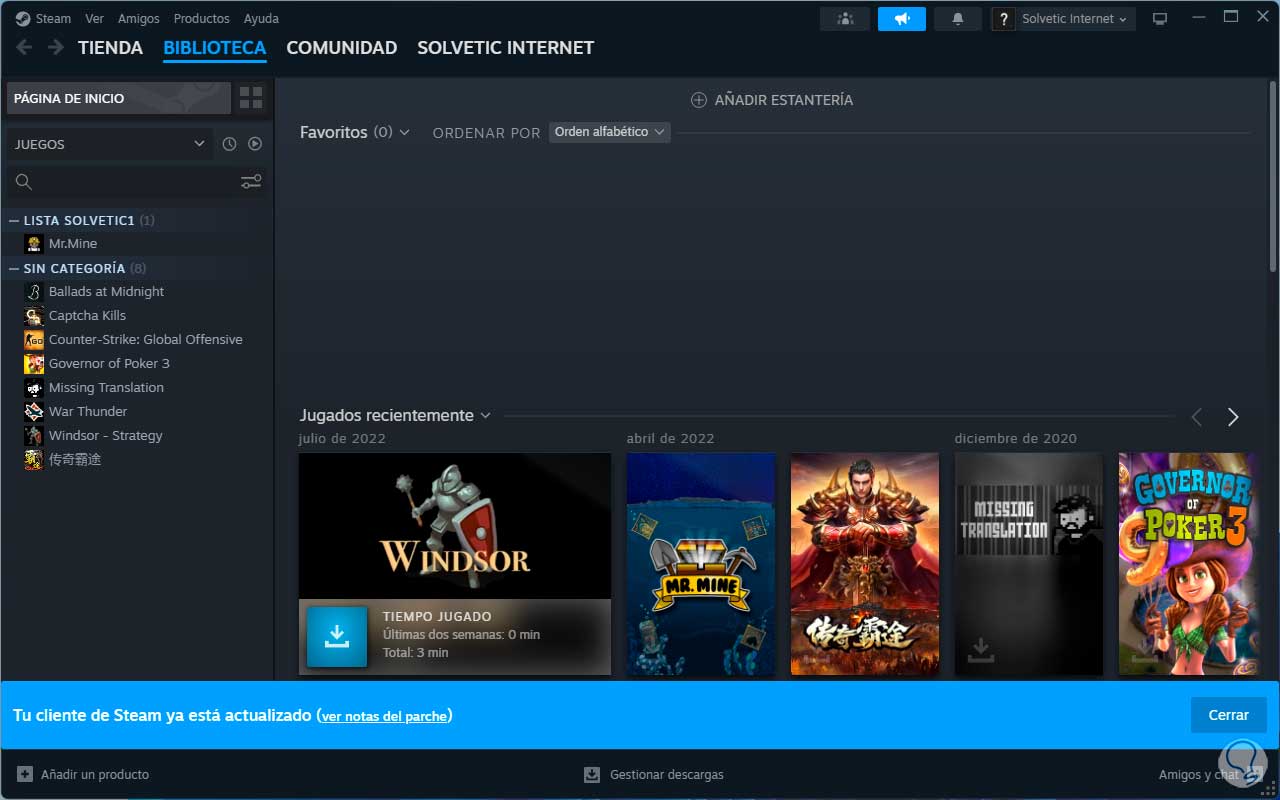The width and height of the screenshot is (1280, 800).
Task: Open the Windsor game cover thumbnail
Action: (455, 526)
